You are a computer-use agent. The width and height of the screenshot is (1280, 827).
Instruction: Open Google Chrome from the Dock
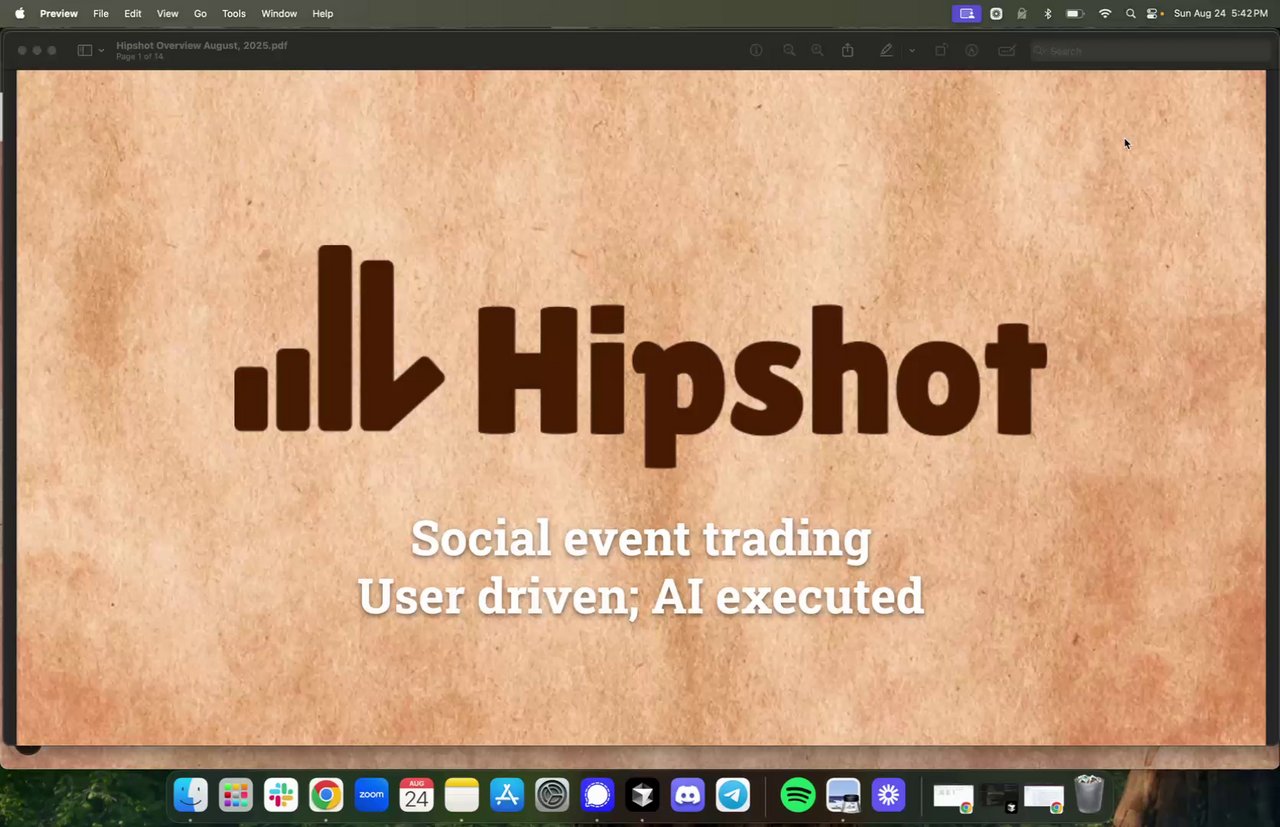tap(326, 795)
